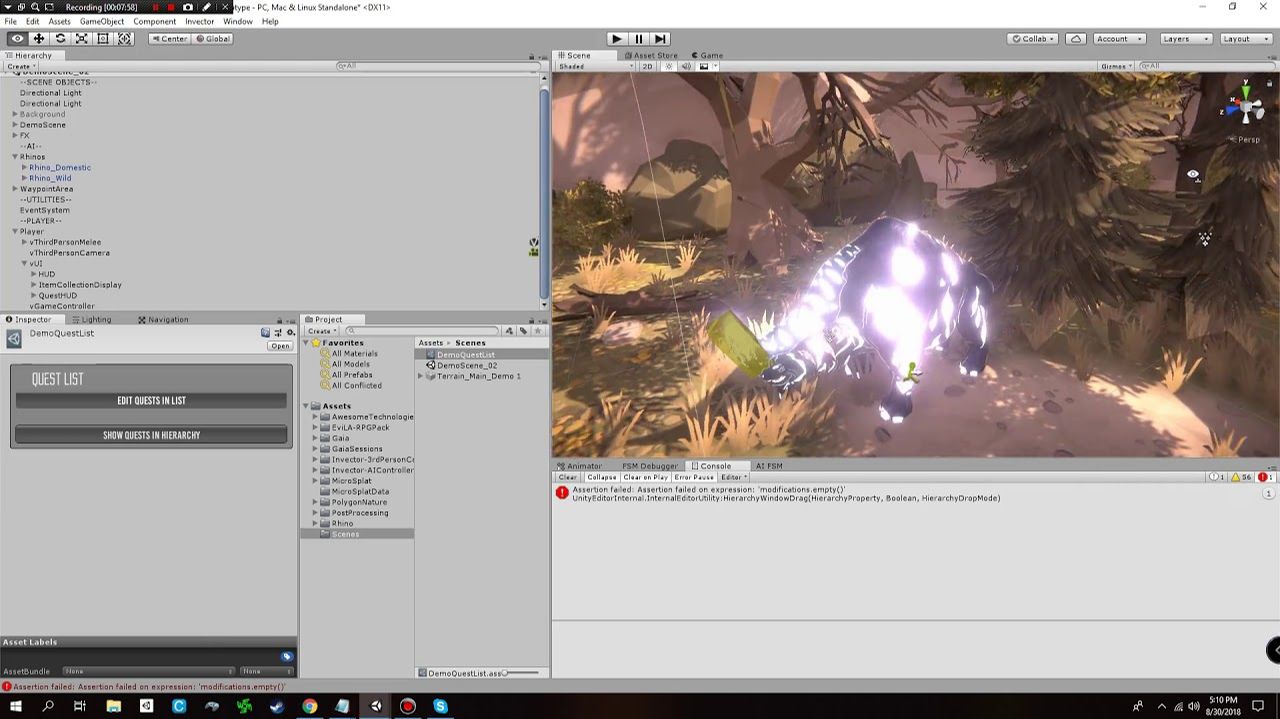Select the Scale tool in toolbar
This screenshot has width=1280, height=719.
coord(82,39)
